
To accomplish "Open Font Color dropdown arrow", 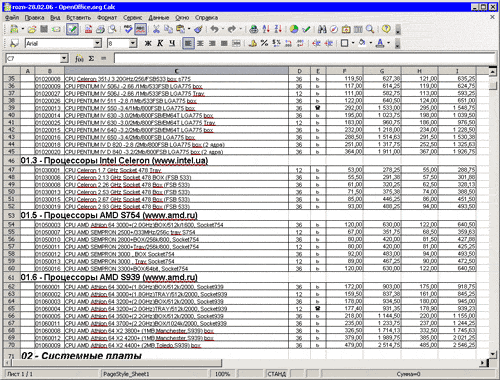I will (388, 43).
